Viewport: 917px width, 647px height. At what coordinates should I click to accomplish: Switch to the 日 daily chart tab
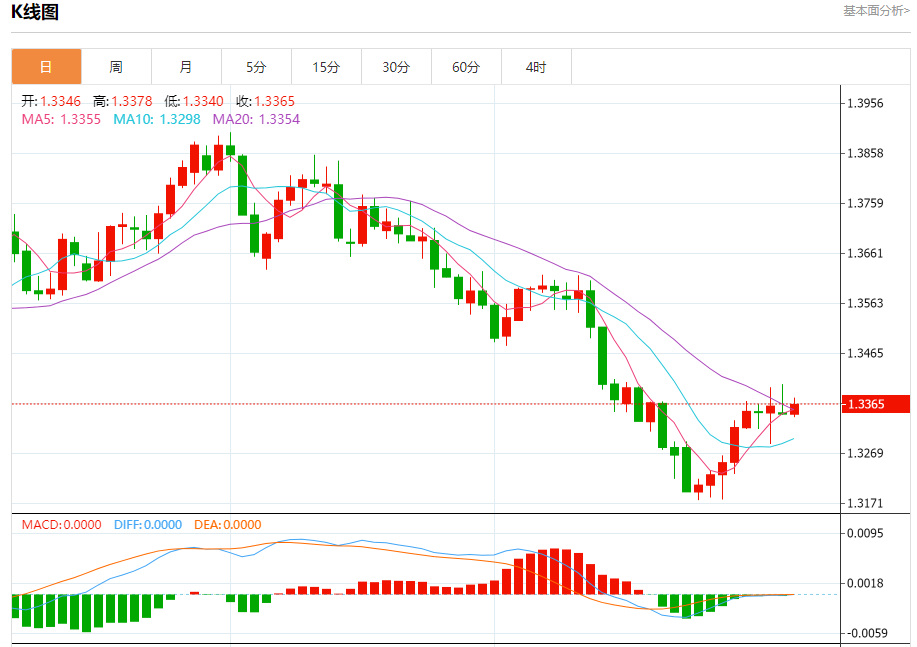click(x=46, y=67)
